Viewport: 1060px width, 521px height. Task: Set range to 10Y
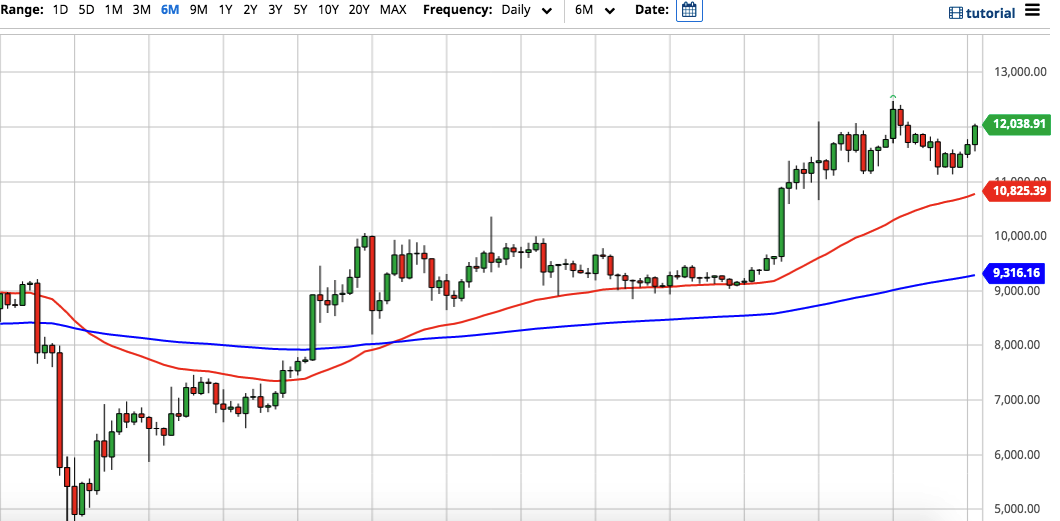click(x=328, y=10)
